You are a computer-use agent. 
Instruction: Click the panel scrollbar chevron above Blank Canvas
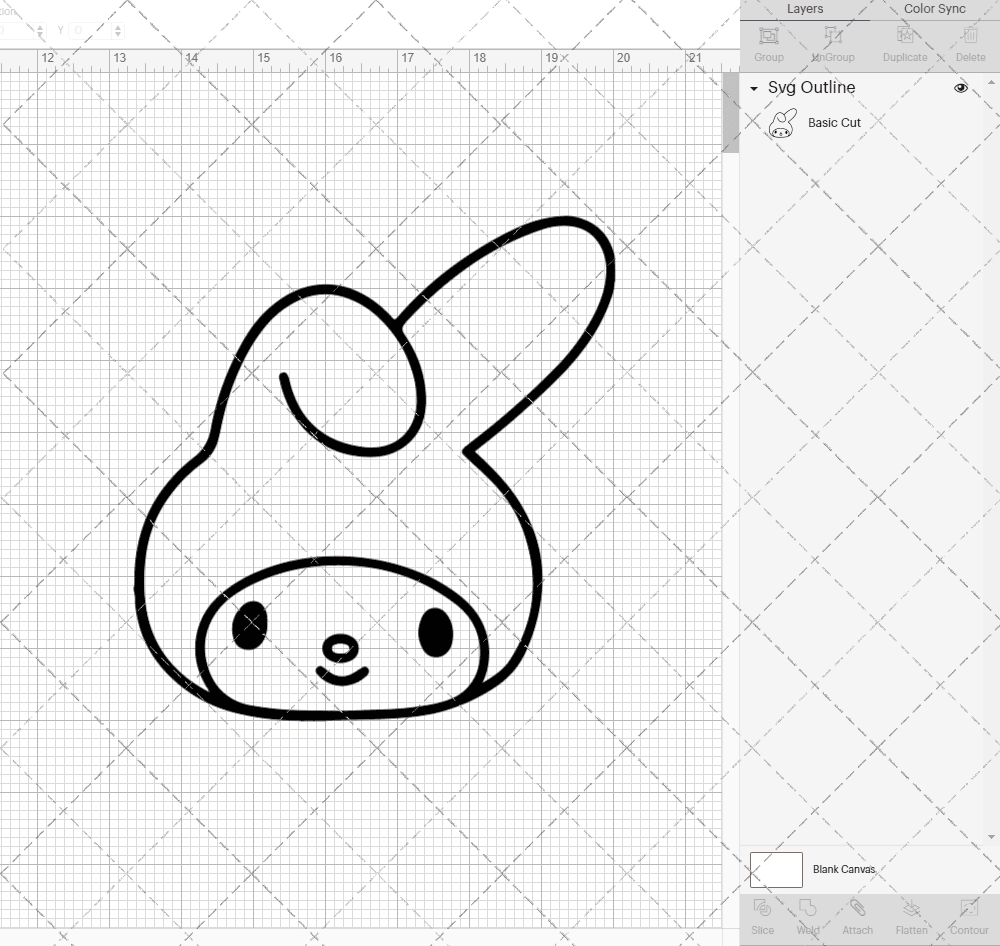coord(991,837)
